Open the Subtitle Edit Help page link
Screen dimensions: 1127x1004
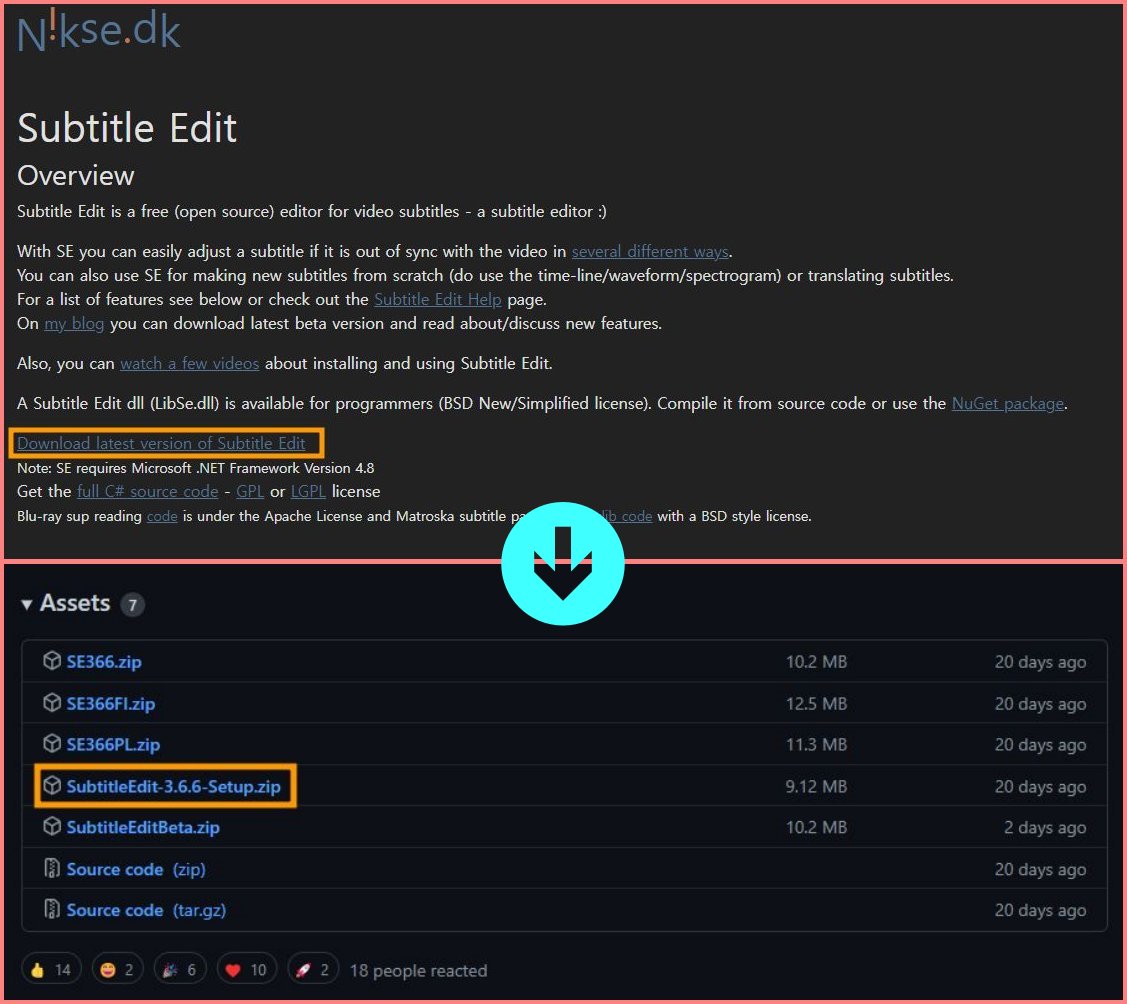coord(438,299)
